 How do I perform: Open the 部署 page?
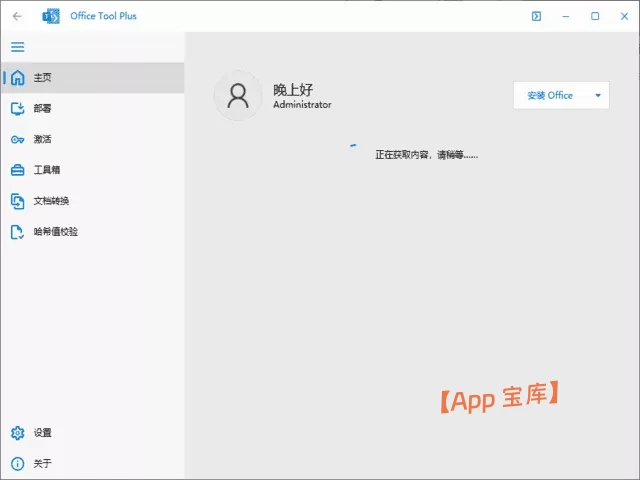(x=93, y=109)
